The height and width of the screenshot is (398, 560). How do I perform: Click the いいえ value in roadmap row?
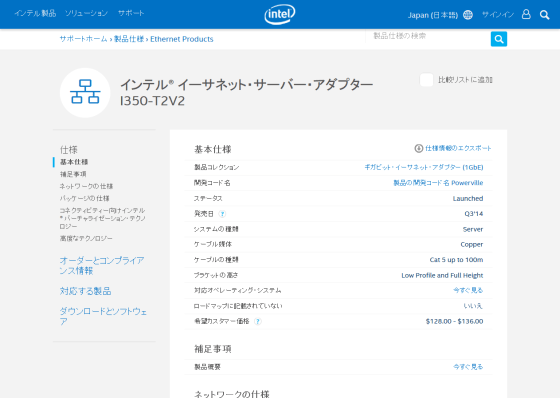473,306
